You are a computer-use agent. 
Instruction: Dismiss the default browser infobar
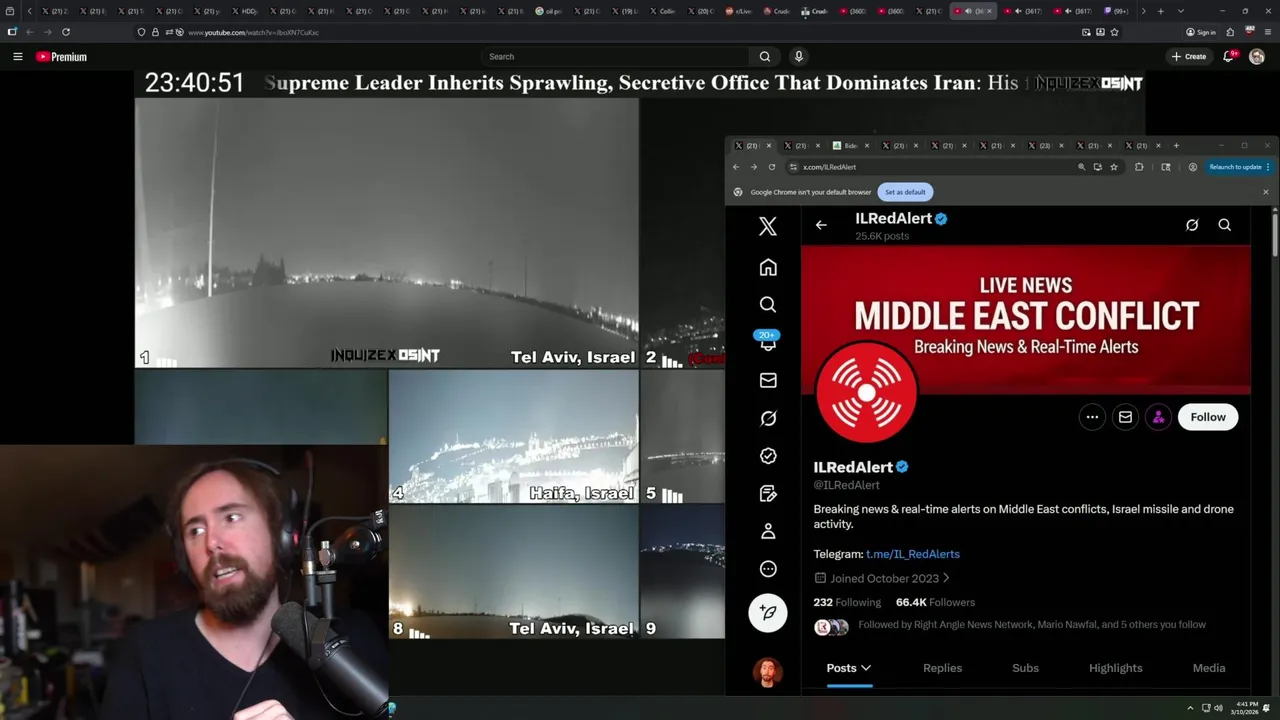click(x=1265, y=192)
